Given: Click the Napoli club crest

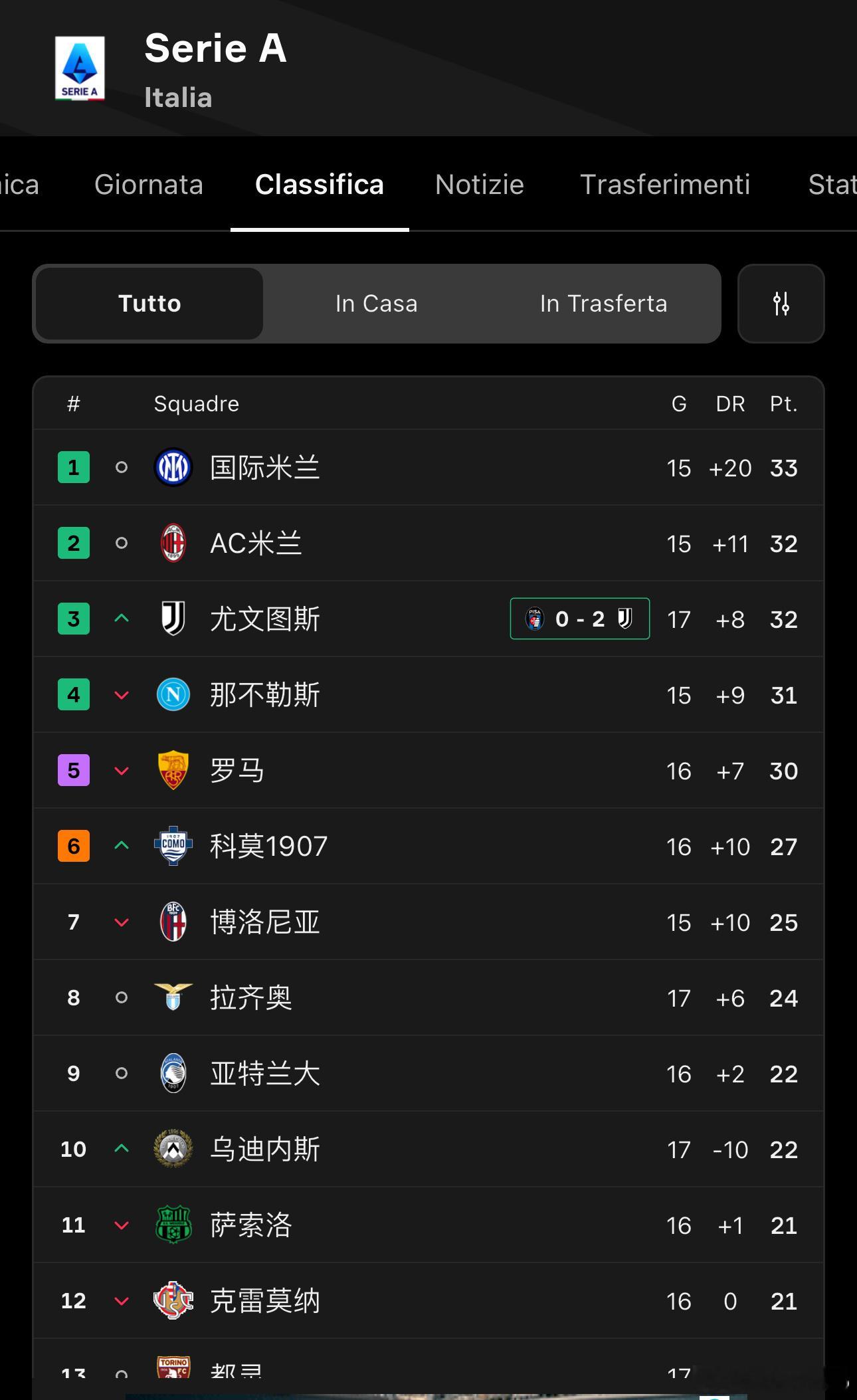Looking at the screenshot, I should pos(173,695).
